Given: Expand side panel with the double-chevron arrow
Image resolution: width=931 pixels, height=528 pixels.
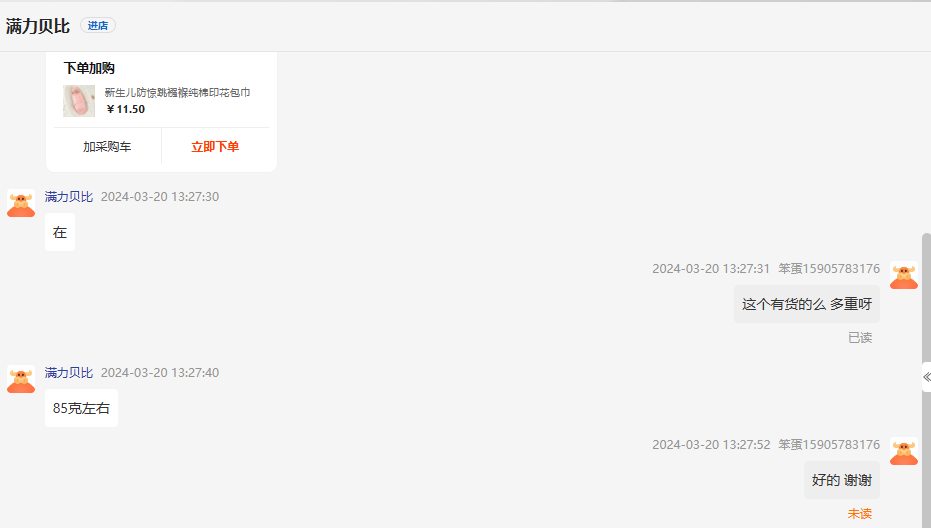Looking at the screenshot, I should [926, 377].
